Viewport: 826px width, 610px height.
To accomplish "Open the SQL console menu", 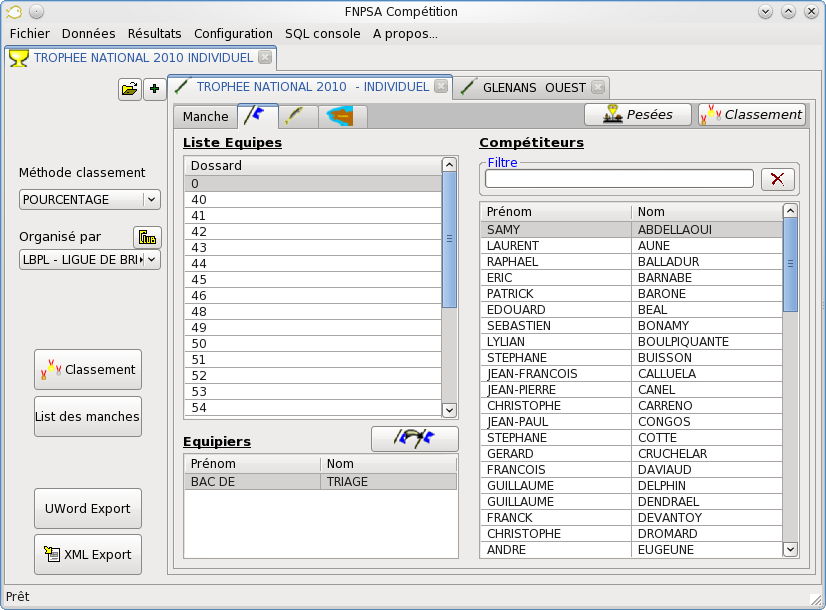I will point(322,33).
